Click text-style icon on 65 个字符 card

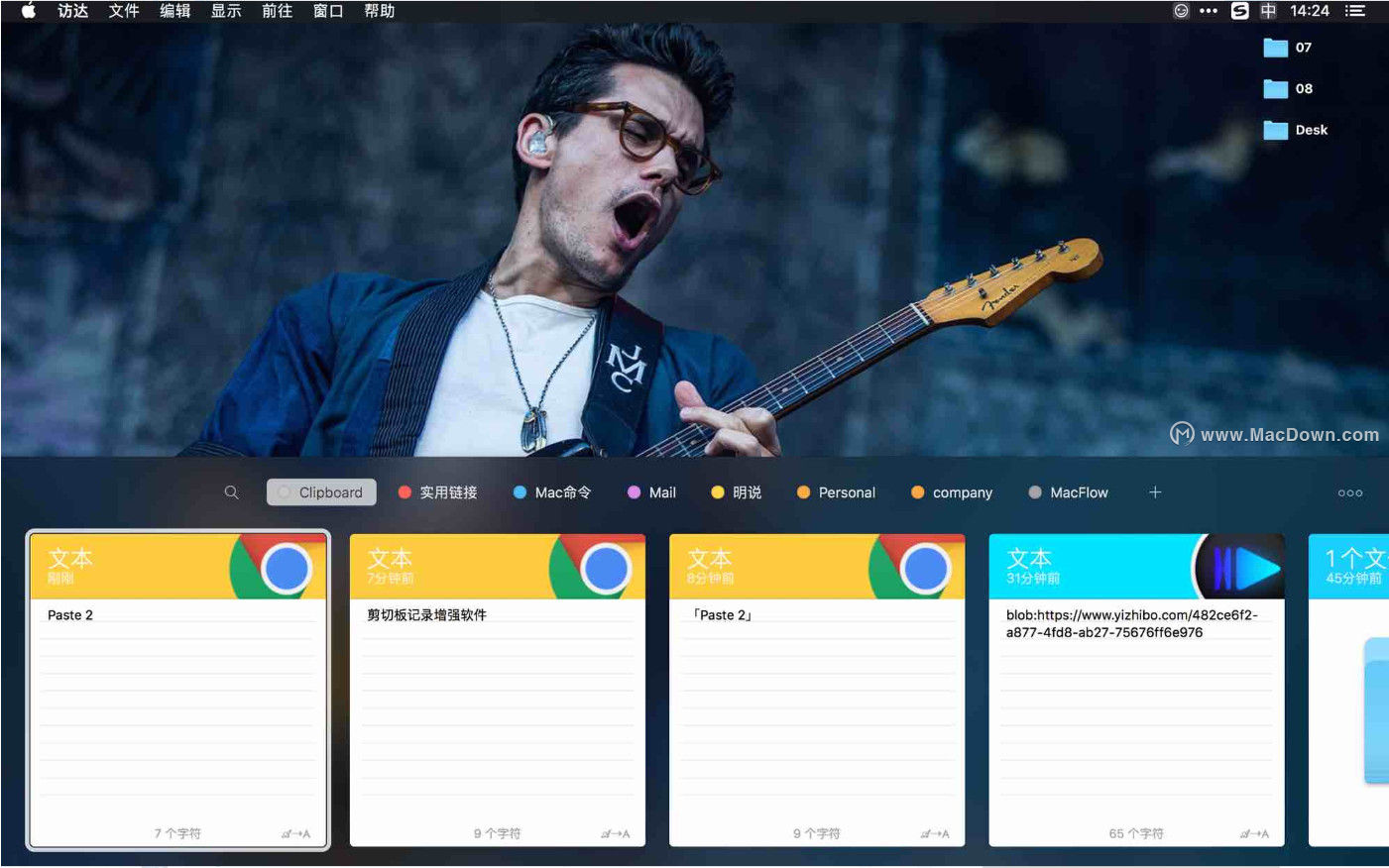1254,834
